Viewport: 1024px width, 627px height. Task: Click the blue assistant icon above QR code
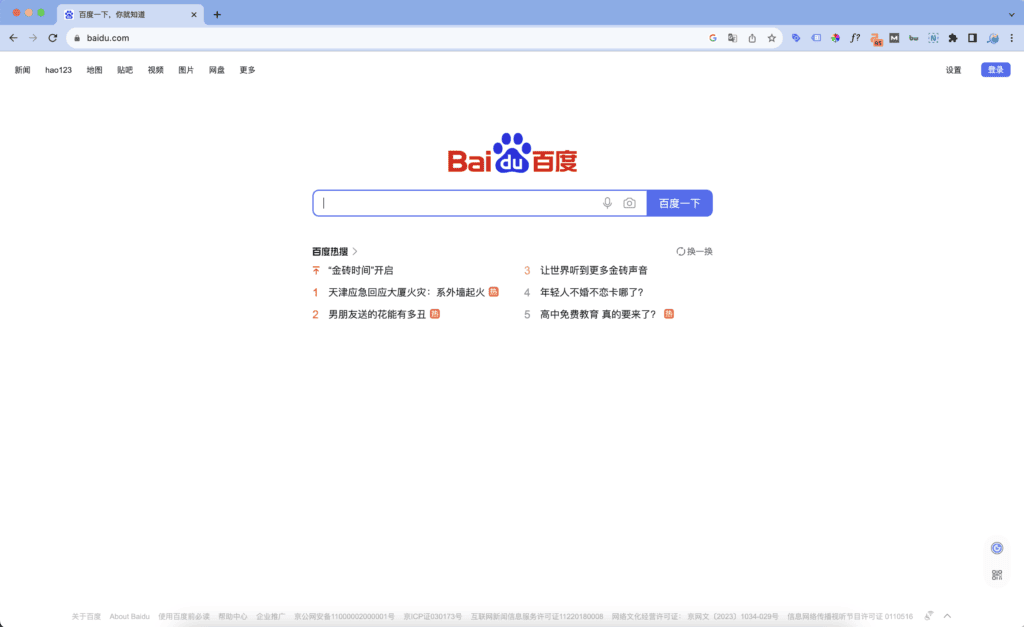point(996,548)
